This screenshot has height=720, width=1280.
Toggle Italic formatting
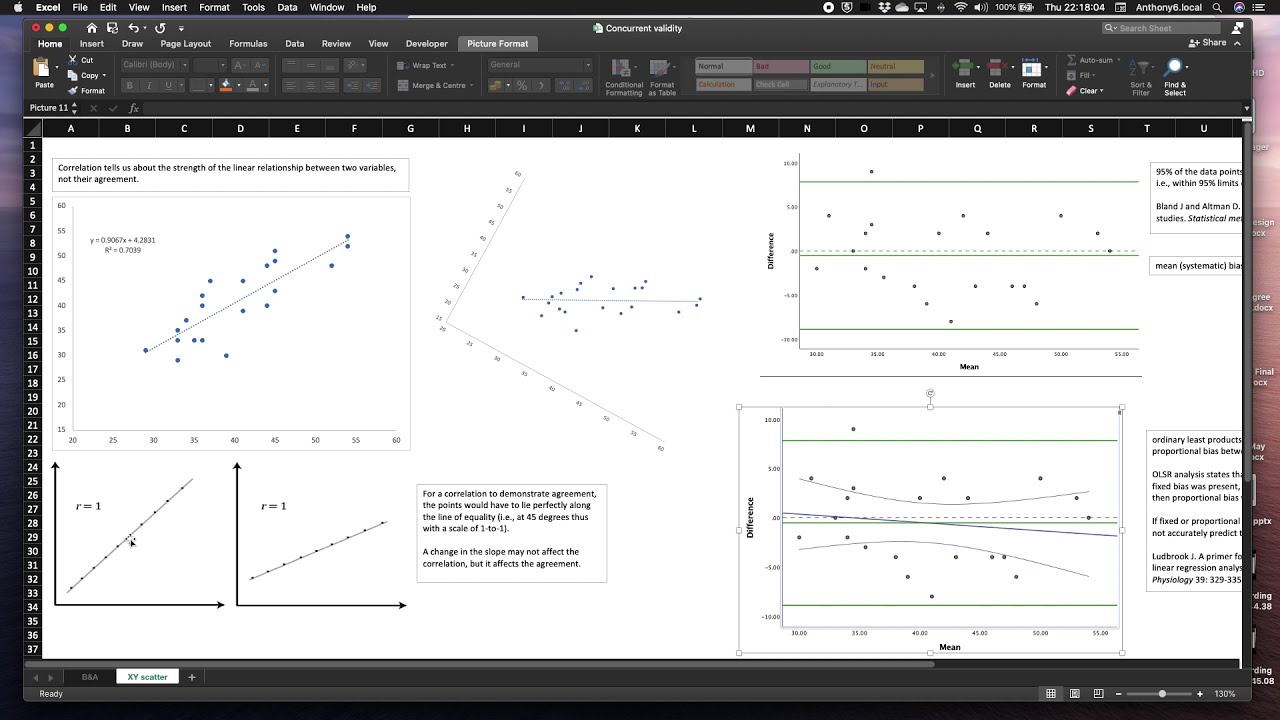pyautogui.click(x=149, y=86)
